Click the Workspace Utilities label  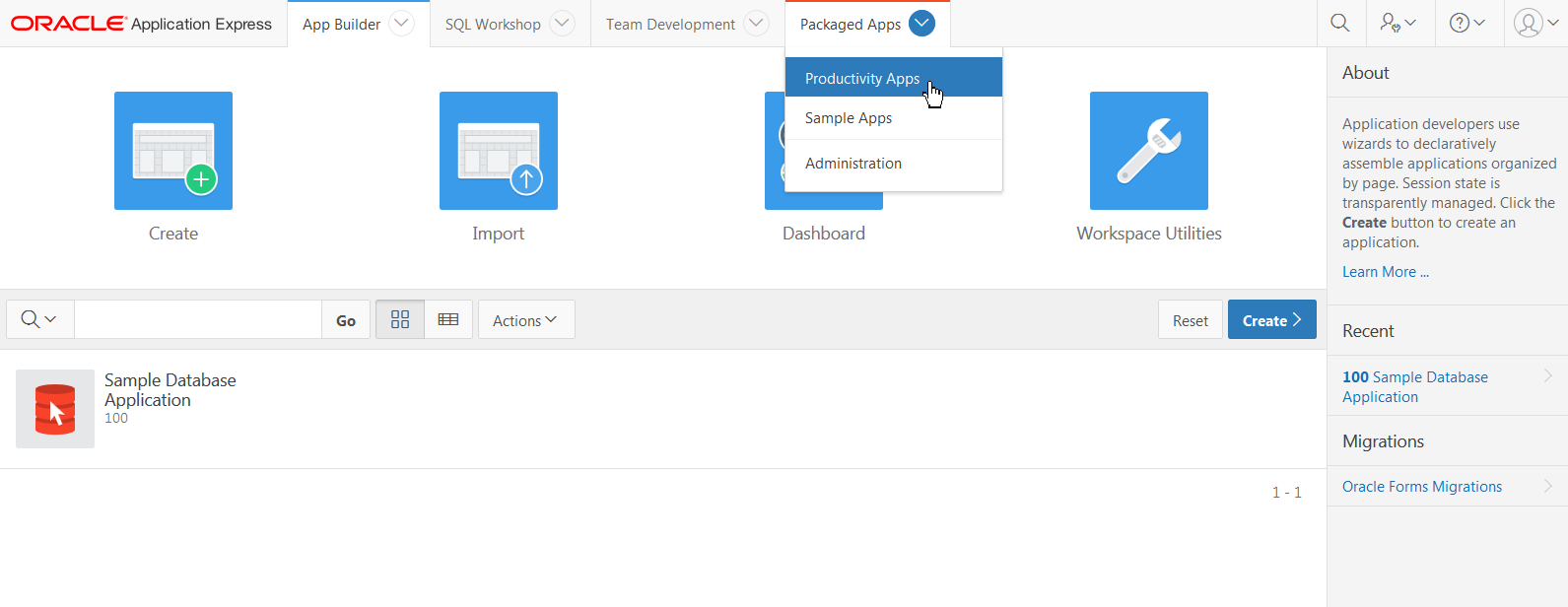pos(1149,234)
